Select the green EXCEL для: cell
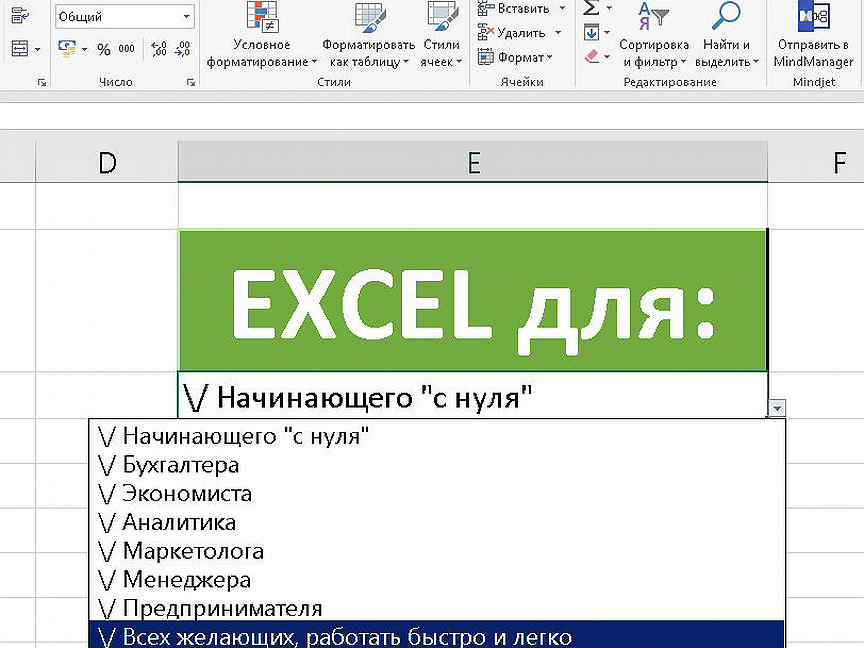 pyautogui.click(x=473, y=300)
